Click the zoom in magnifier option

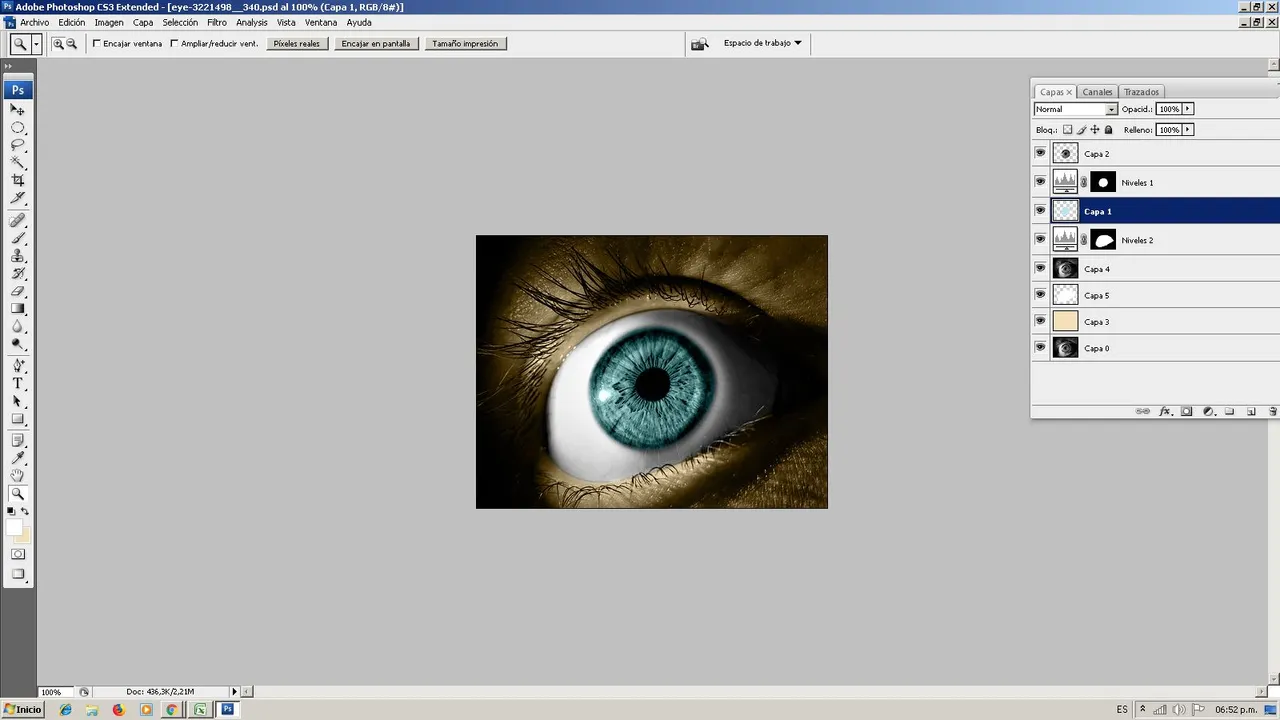pos(58,44)
